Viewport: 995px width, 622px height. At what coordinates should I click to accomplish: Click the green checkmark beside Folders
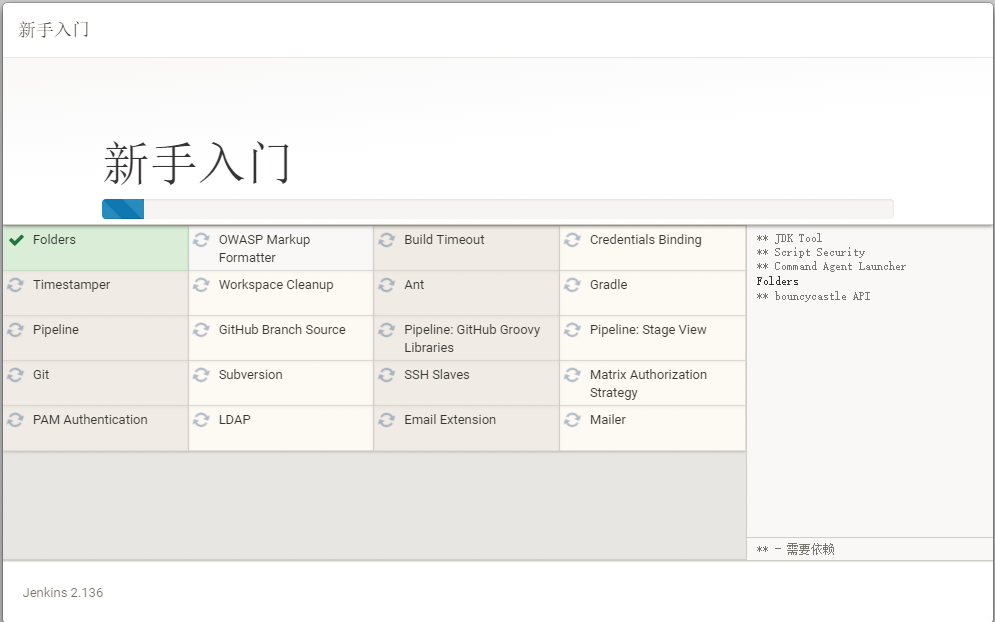[x=16, y=240]
